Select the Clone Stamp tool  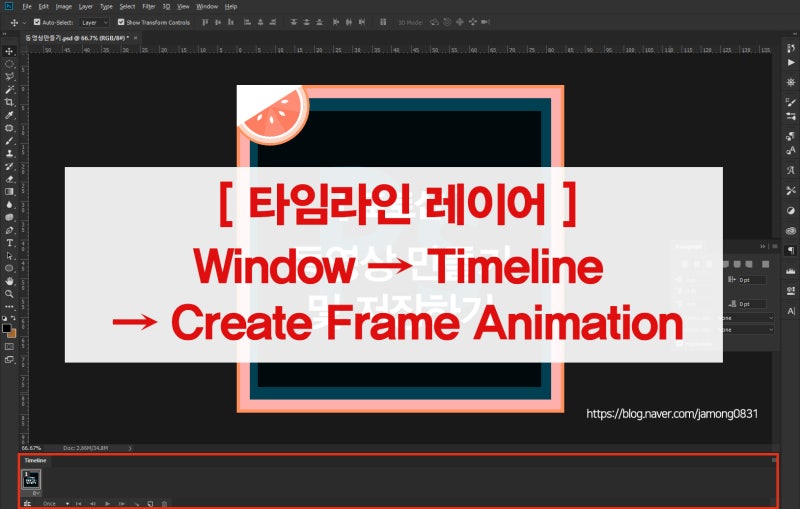click(9, 154)
